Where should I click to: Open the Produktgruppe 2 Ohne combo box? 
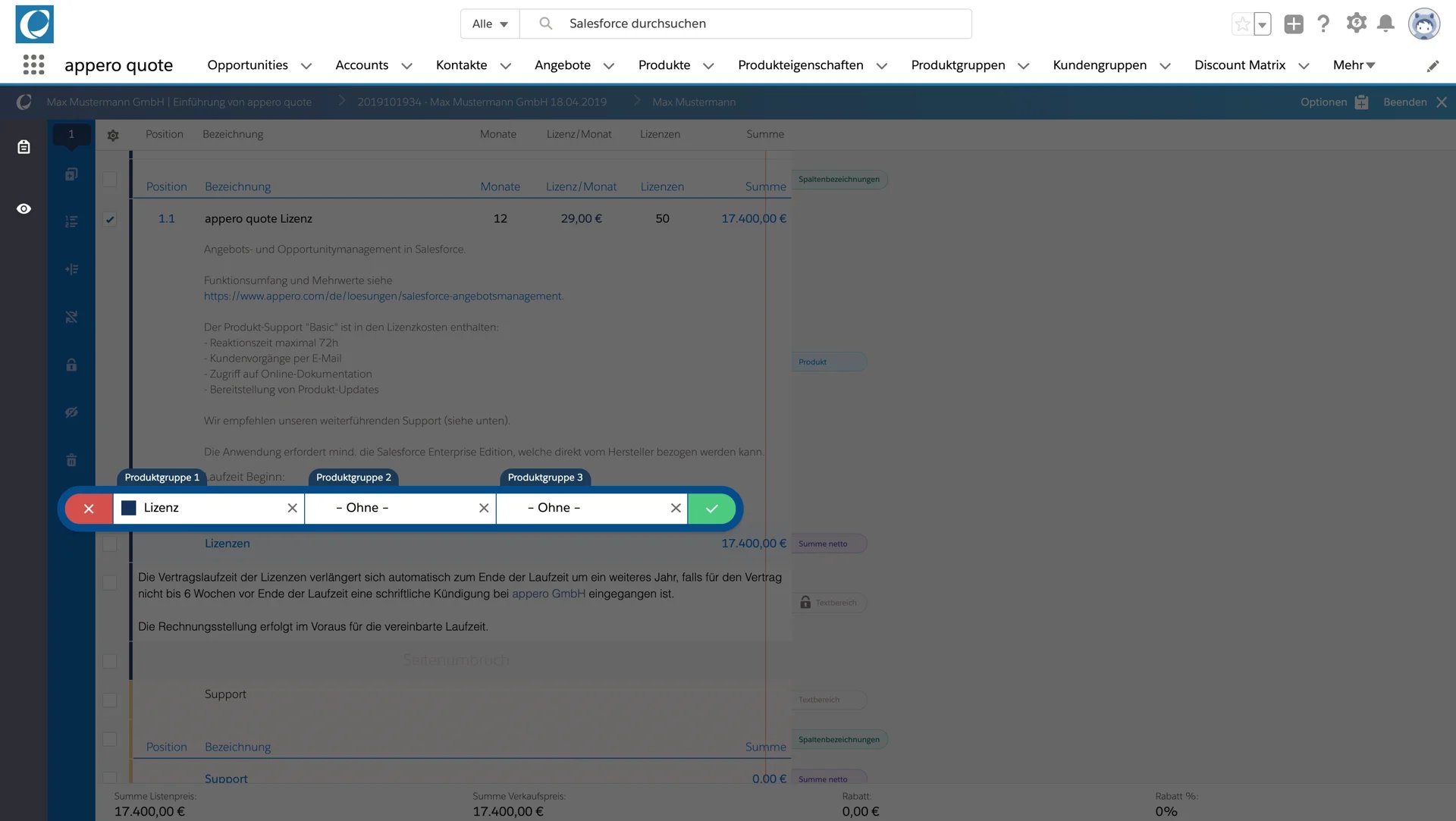click(400, 508)
